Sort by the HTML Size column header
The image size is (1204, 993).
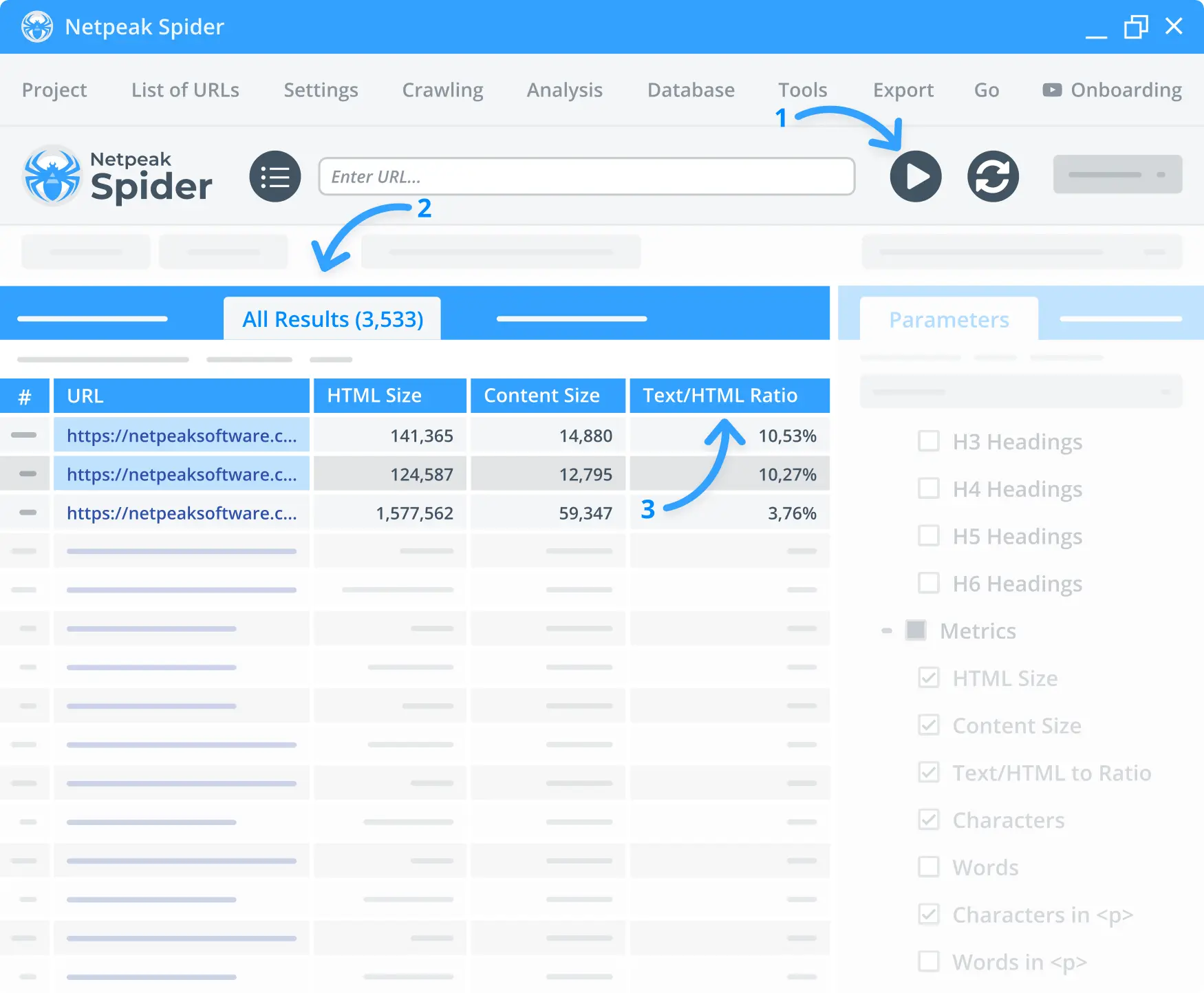click(x=390, y=396)
